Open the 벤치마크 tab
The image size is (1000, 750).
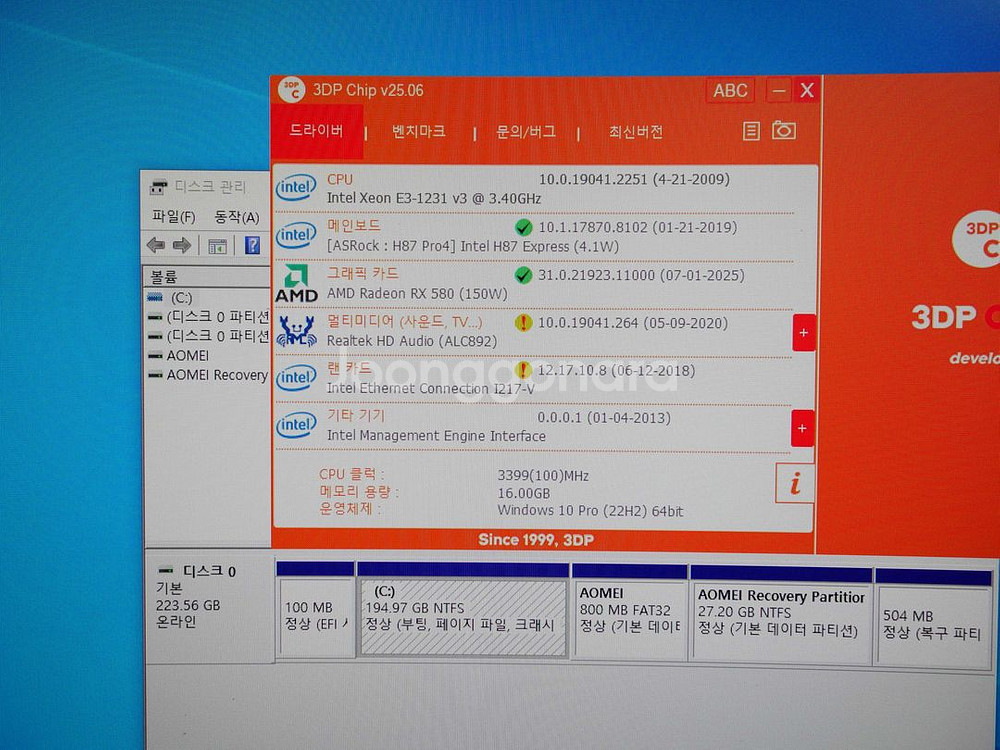[x=418, y=131]
